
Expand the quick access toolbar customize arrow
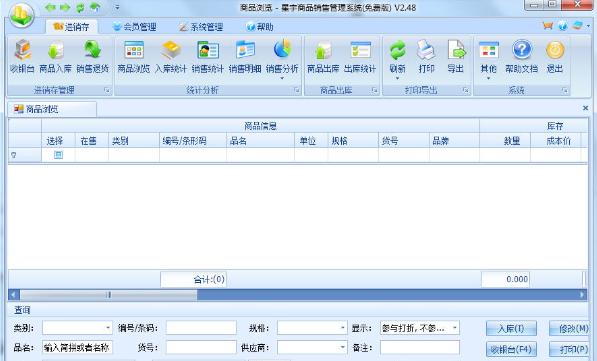pyautogui.click(x=117, y=7)
